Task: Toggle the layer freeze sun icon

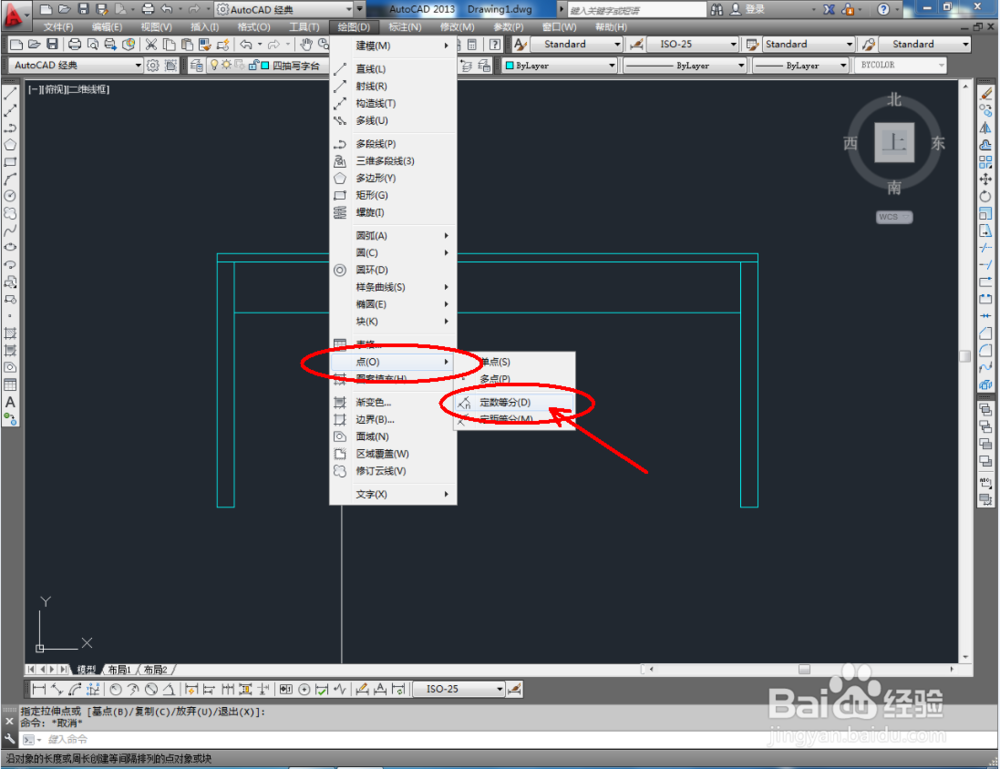Action: [226, 65]
